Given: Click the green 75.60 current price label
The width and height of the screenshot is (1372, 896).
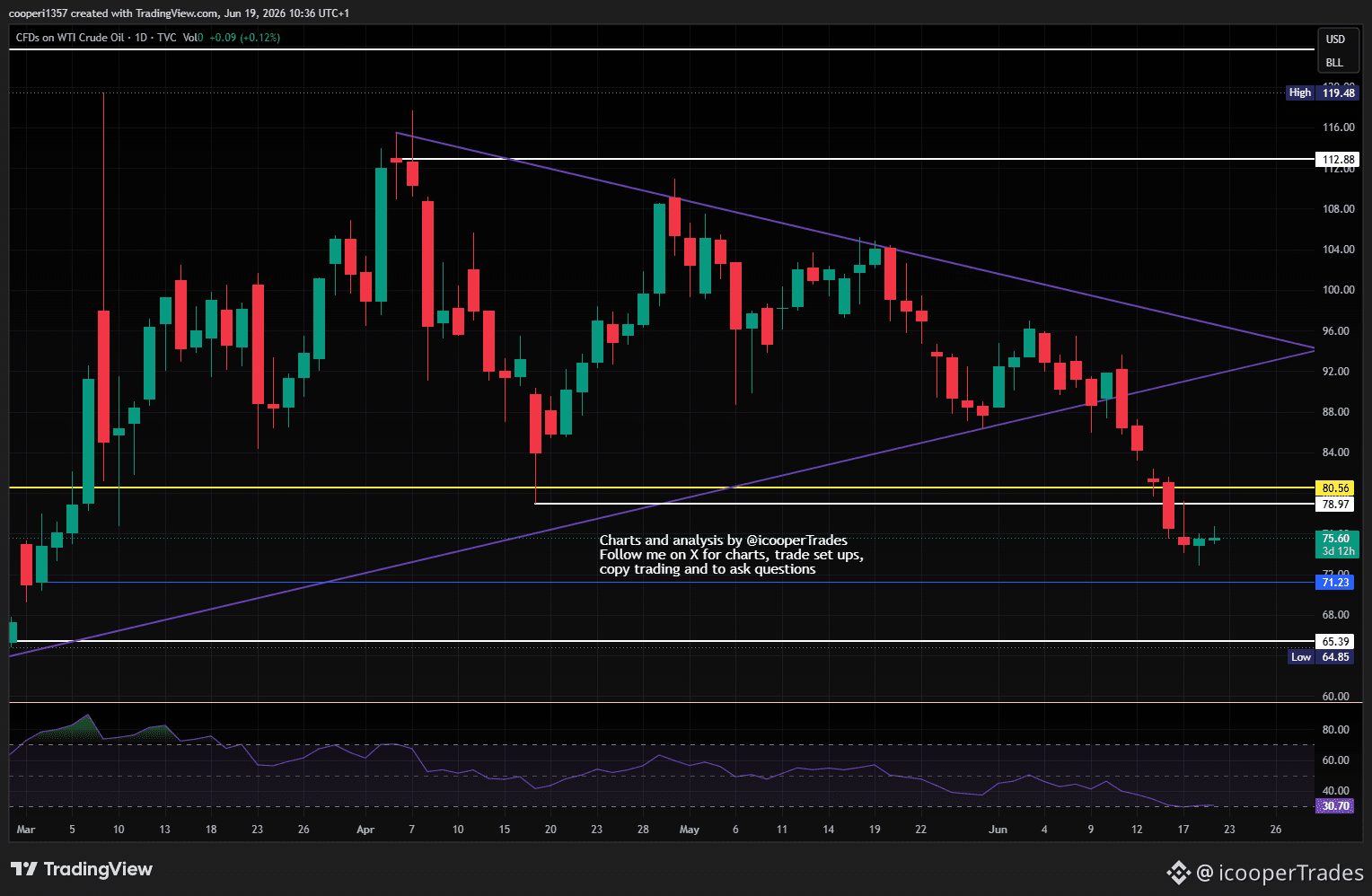Looking at the screenshot, I should coord(1336,544).
